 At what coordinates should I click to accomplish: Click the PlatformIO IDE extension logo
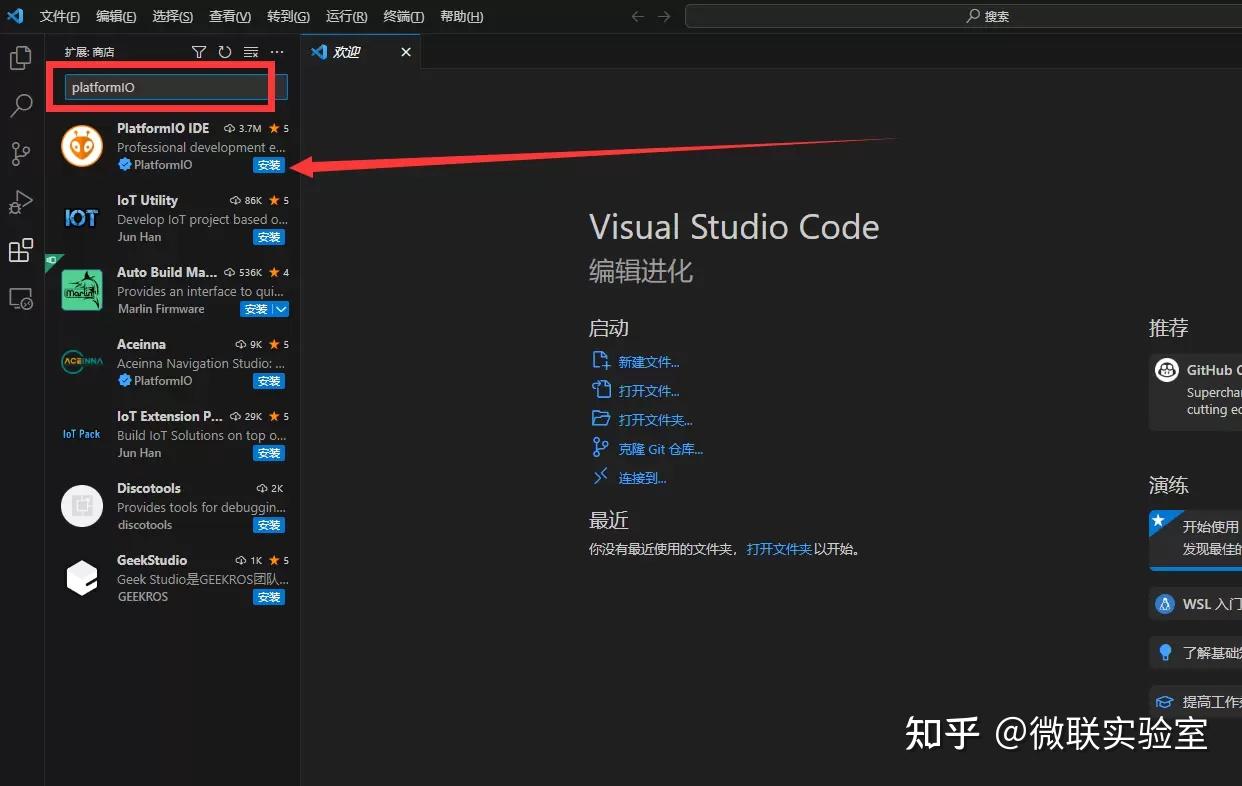[81, 146]
